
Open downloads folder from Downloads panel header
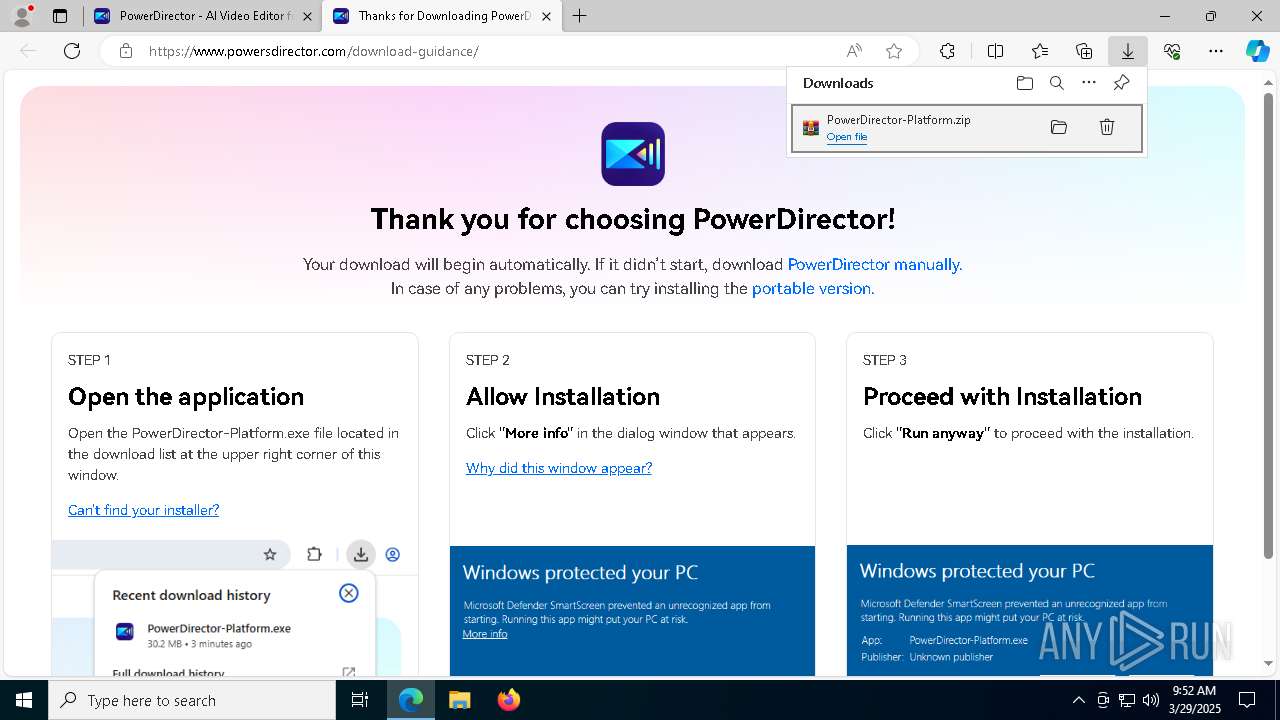(x=1024, y=83)
